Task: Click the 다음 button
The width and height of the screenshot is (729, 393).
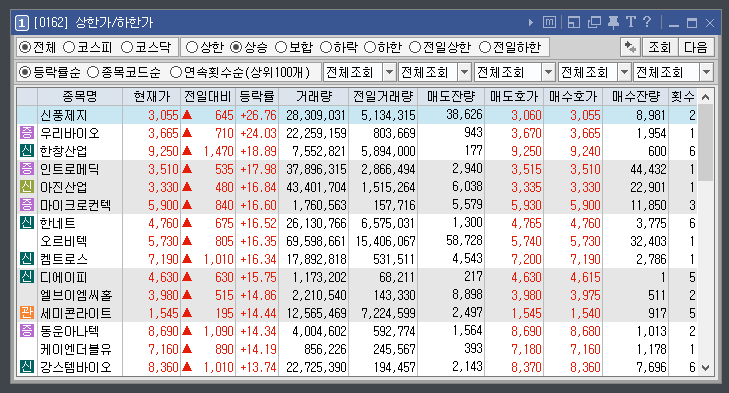Action: (696, 47)
